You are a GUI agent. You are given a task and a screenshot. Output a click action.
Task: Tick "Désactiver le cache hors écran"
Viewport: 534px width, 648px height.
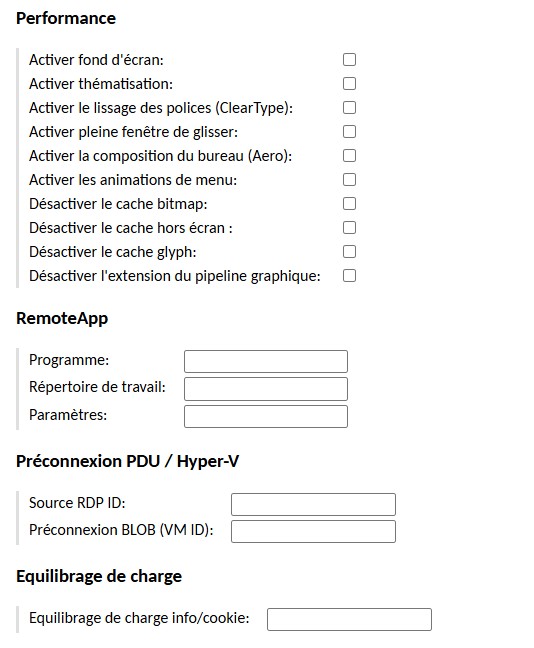point(349,227)
